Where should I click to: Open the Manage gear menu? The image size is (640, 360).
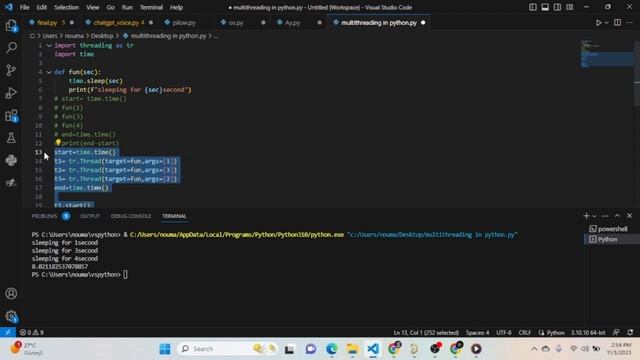(11, 316)
